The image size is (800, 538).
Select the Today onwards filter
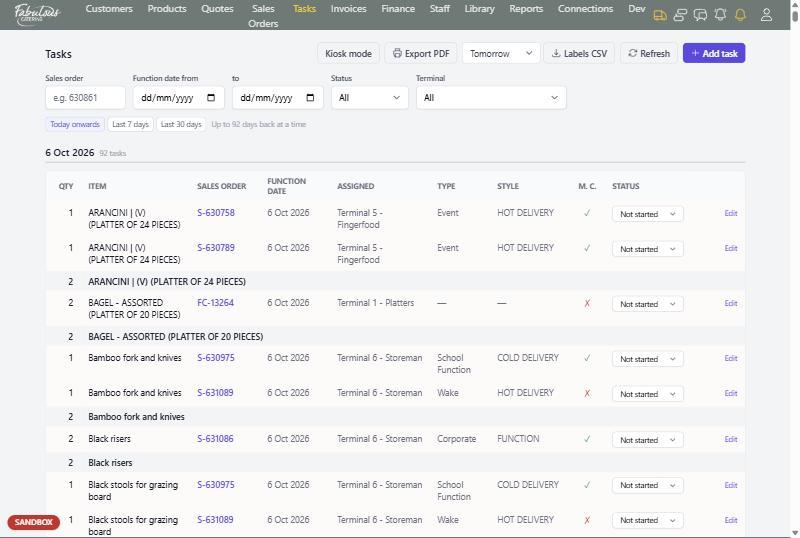(x=75, y=124)
